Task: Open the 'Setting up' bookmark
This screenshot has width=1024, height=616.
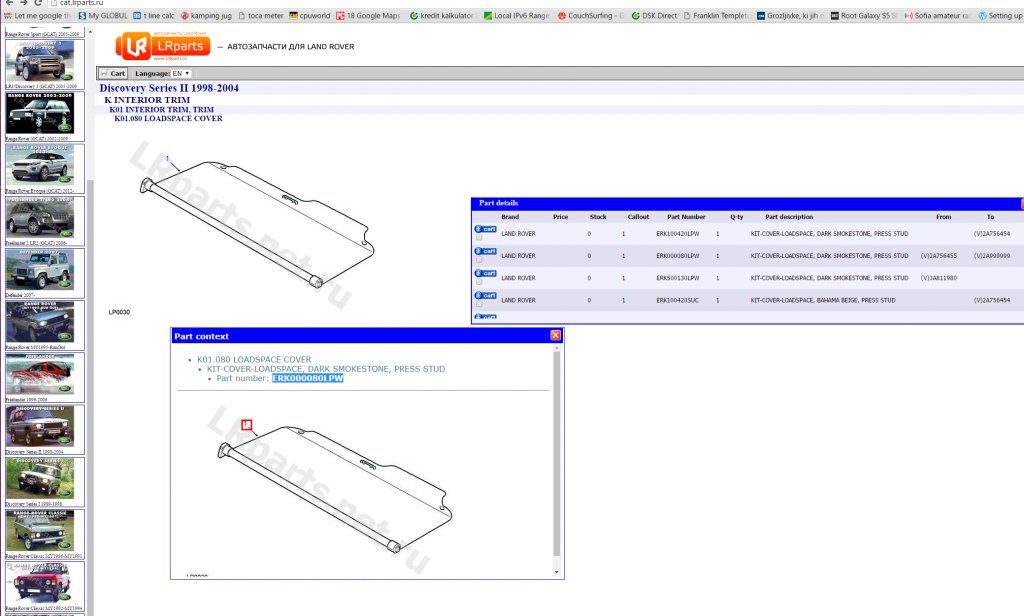Action: (x=1000, y=16)
